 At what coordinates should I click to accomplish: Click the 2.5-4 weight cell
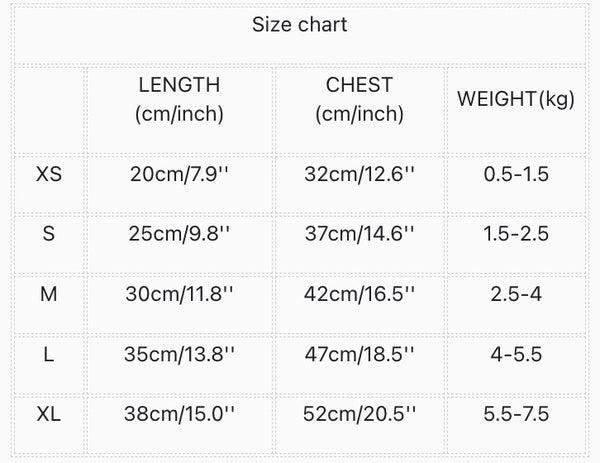516,294
